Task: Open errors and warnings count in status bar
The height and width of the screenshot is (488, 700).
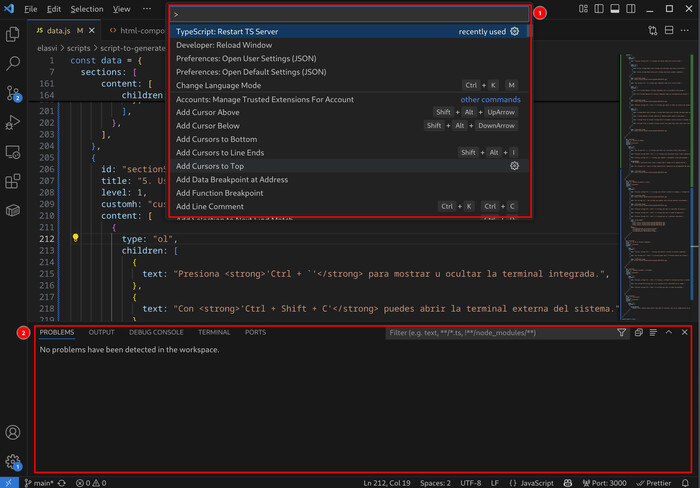Action: tap(91, 483)
